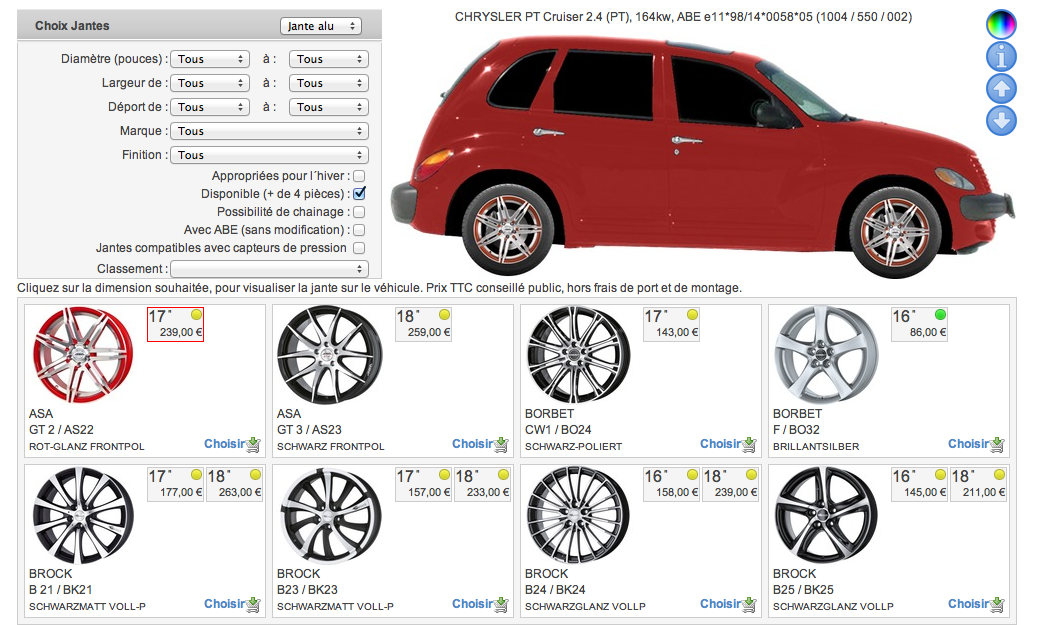
Task: Click the cart icon for BROCK B24
Action: pos(749,604)
